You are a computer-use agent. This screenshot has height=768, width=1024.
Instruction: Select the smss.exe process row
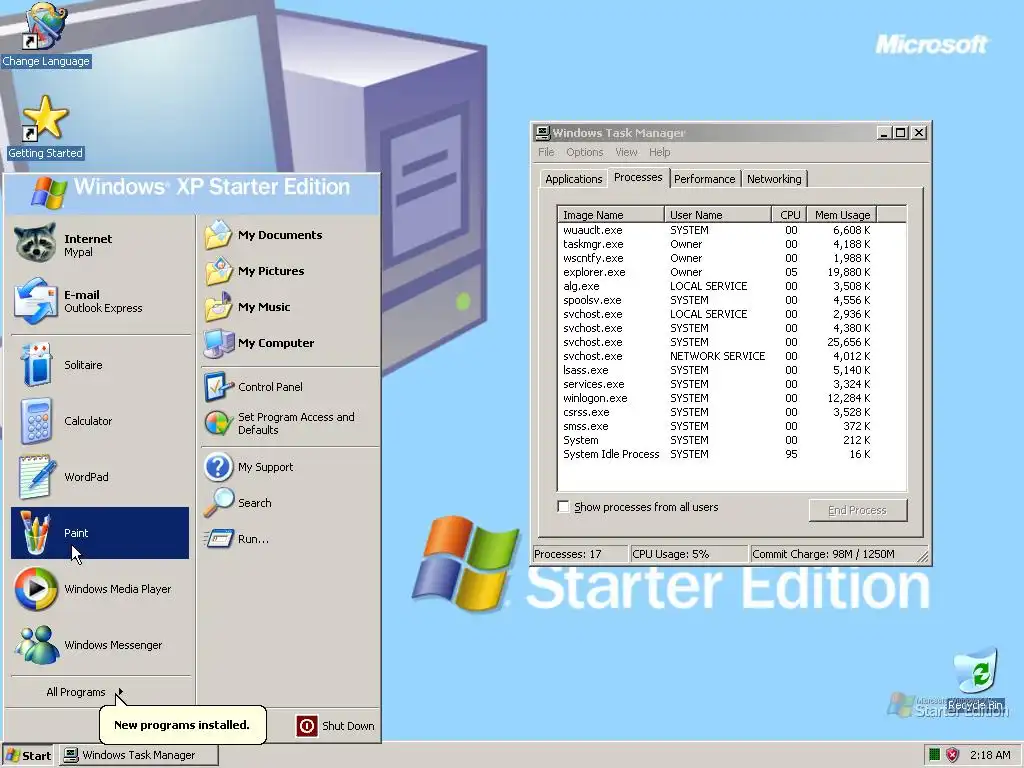pos(716,426)
